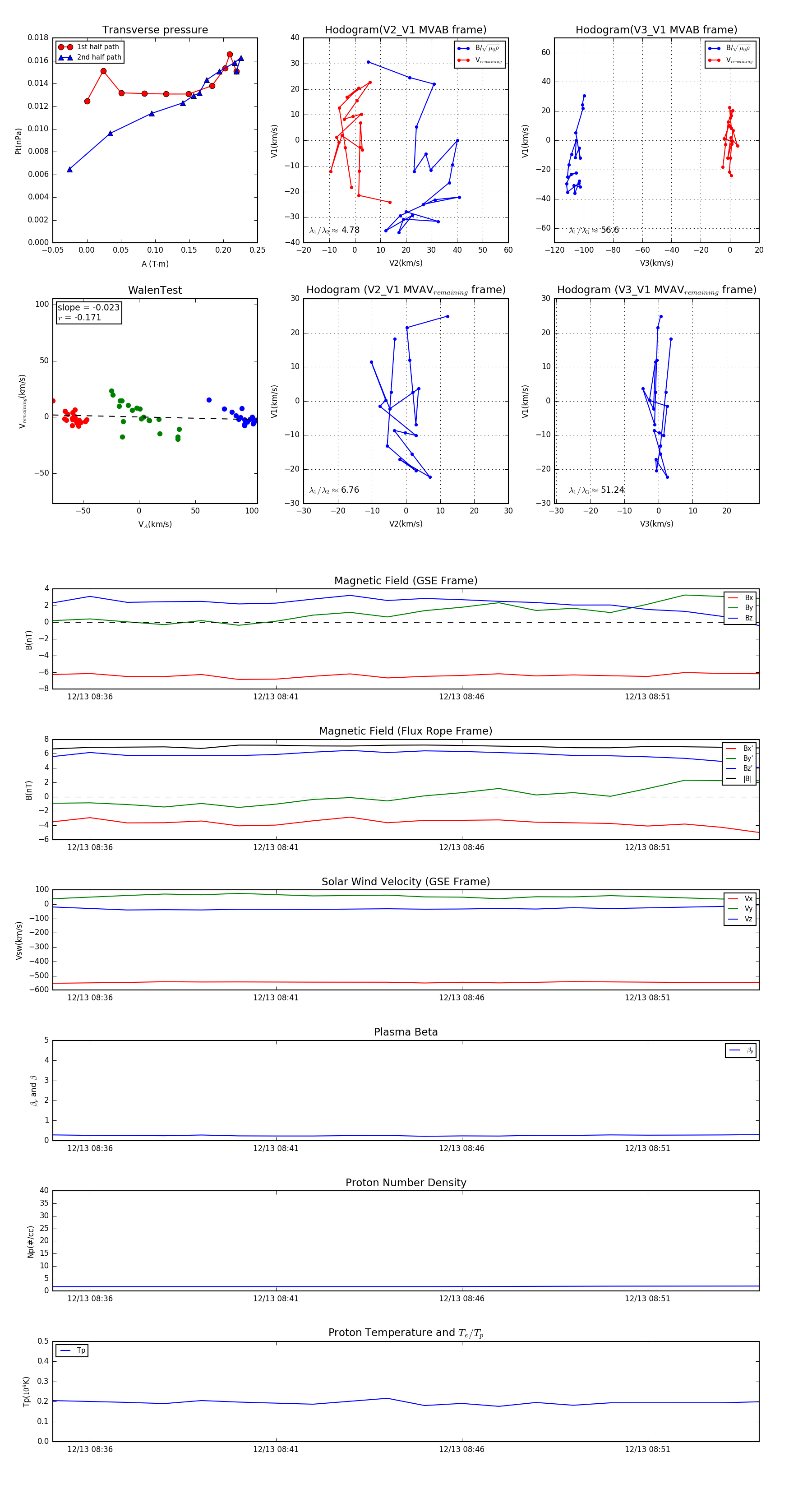Select the Bz legend entry in GSE field plot
This screenshot has width=812, height=1489.
pyautogui.click(x=741, y=618)
